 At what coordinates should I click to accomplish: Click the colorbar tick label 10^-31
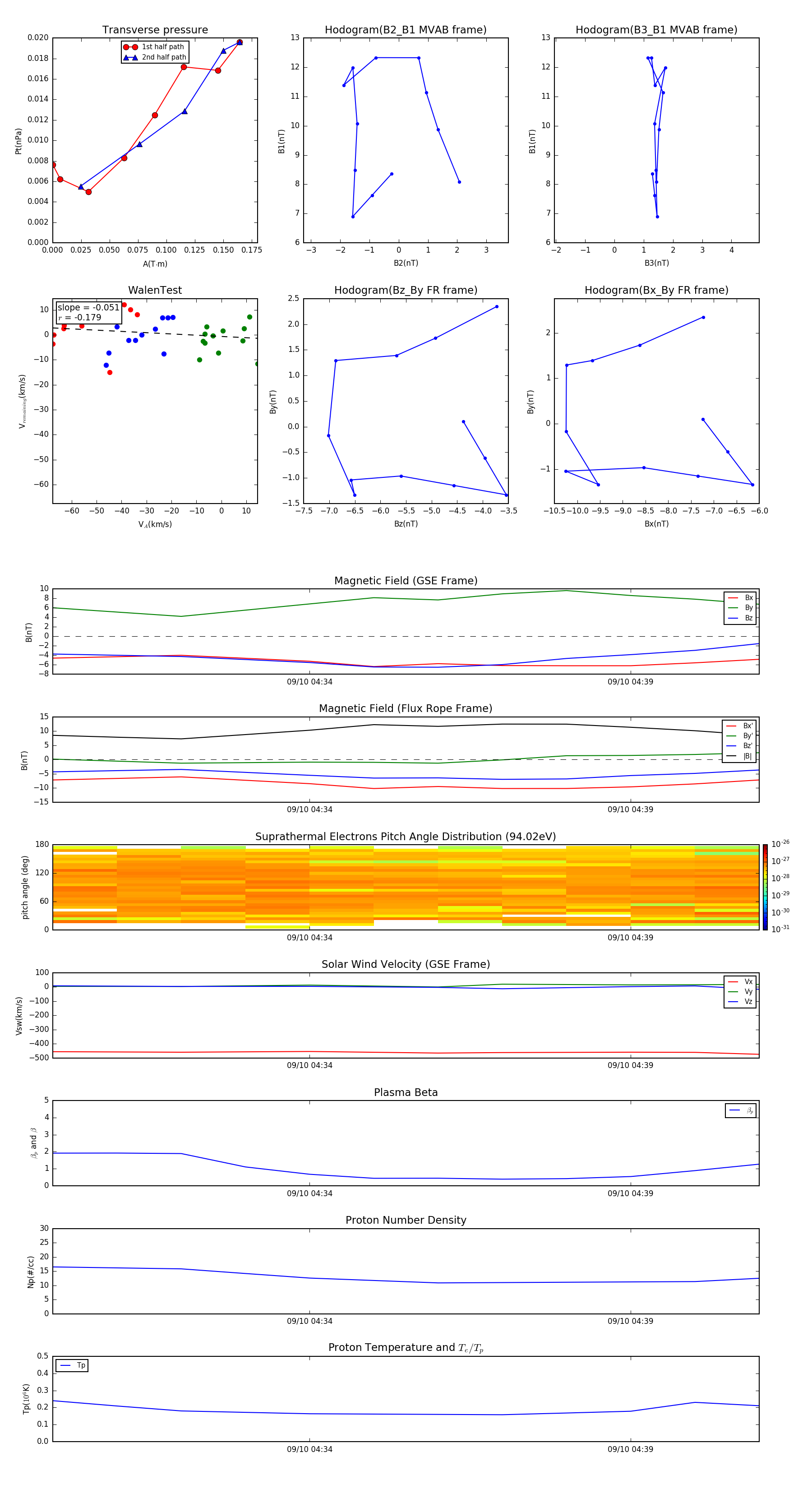click(x=780, y=929)
